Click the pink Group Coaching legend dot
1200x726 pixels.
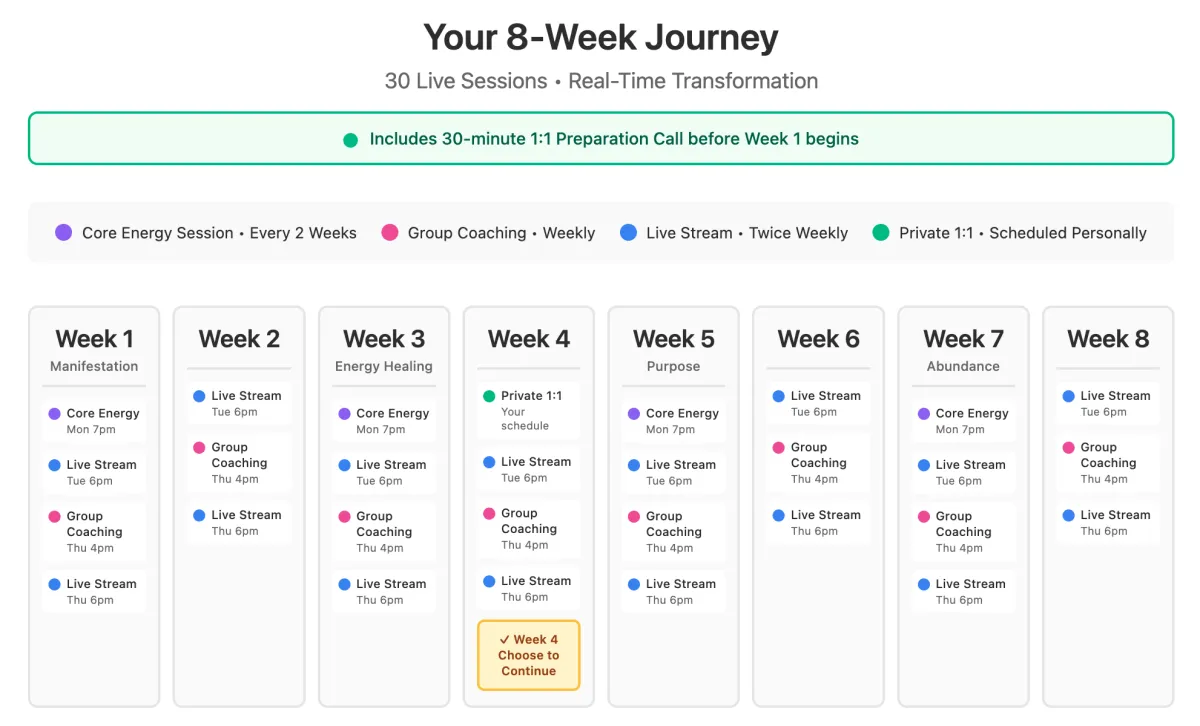point(390,233)
